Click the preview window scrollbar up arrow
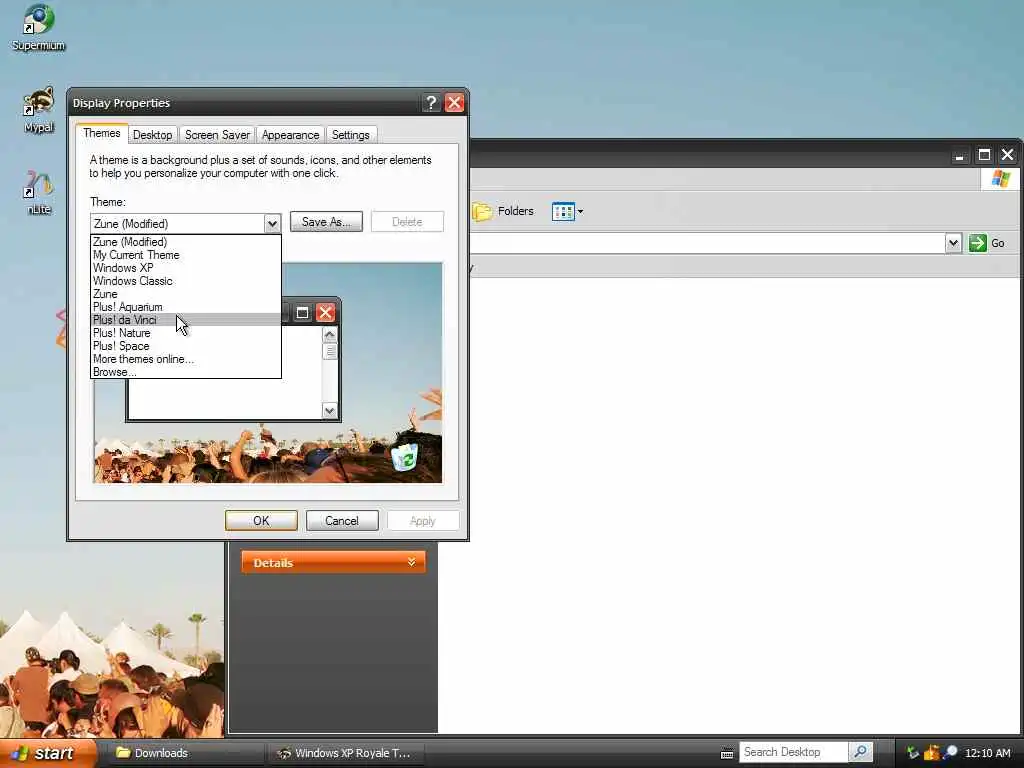 pos(330,335)
